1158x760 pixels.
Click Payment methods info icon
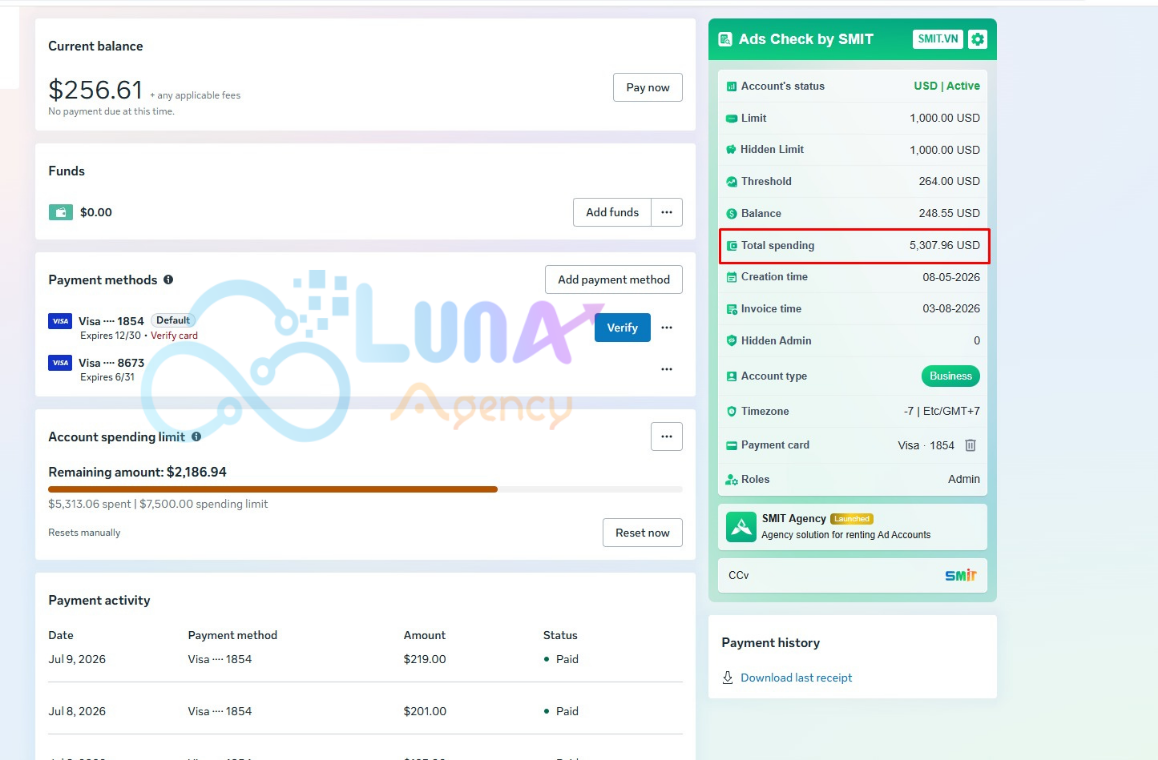[x=168, y=279]
